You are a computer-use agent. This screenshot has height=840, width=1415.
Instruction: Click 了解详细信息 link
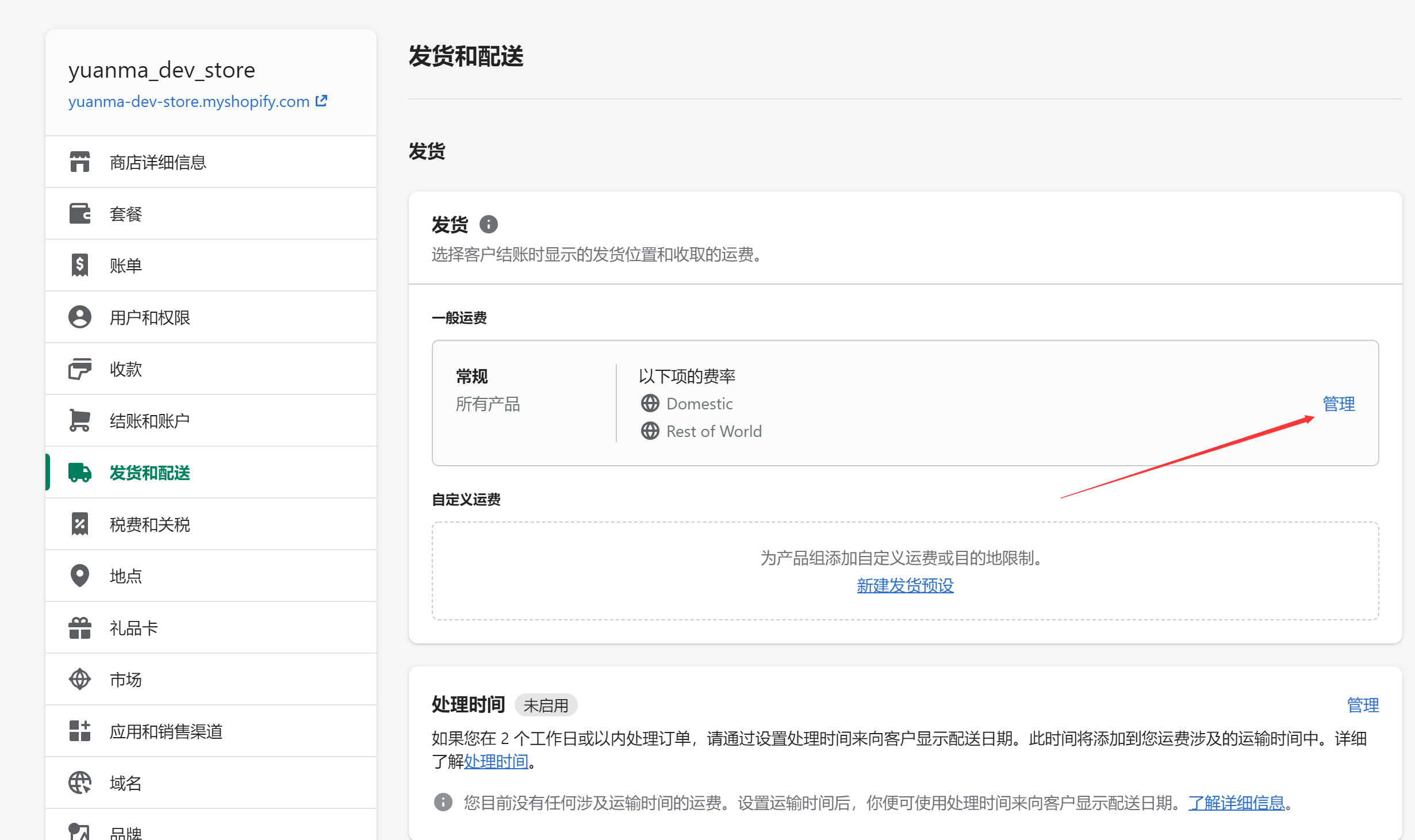pos(1236,803)
